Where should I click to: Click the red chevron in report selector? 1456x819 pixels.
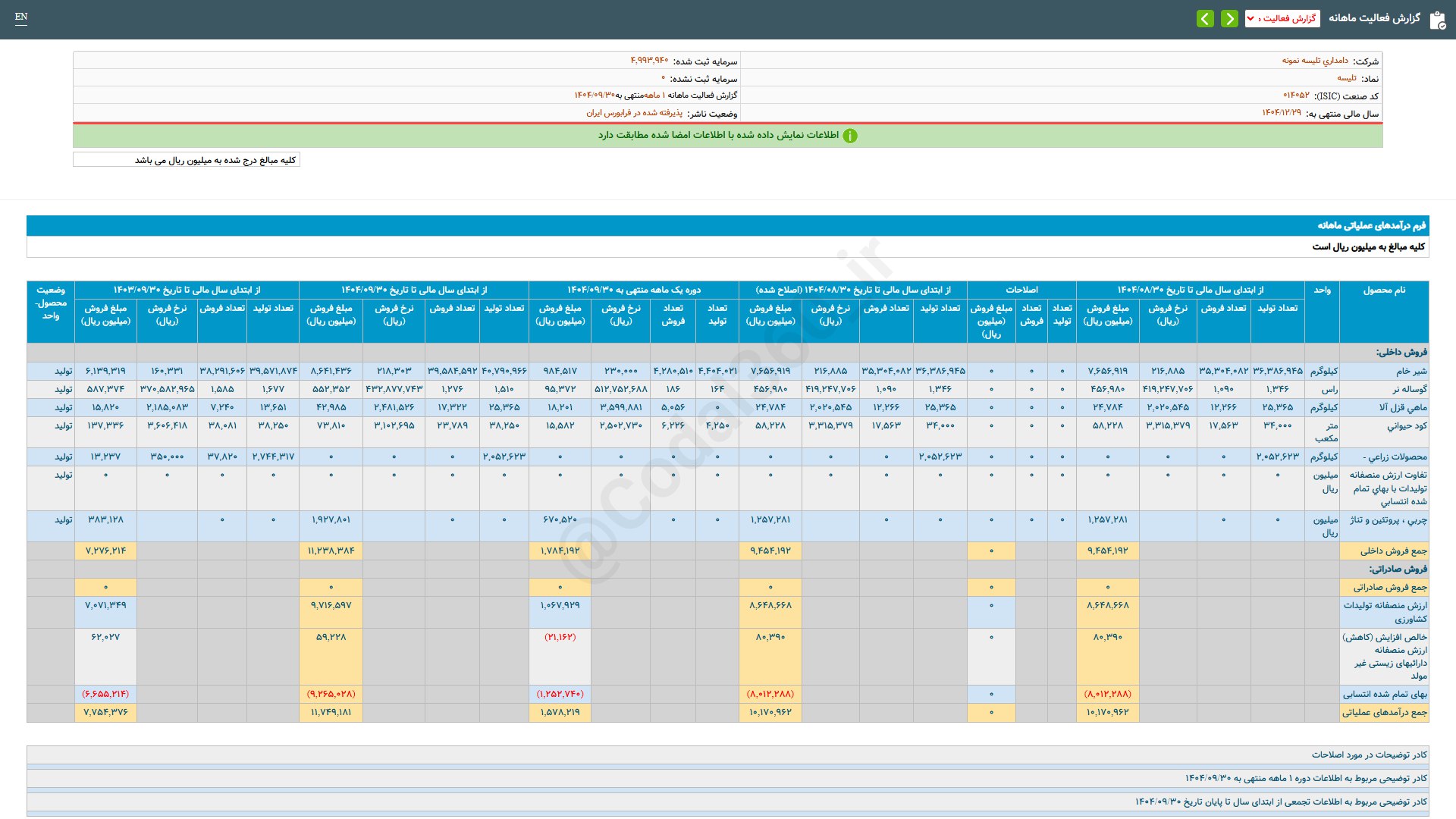click(x=1250, y=18)
